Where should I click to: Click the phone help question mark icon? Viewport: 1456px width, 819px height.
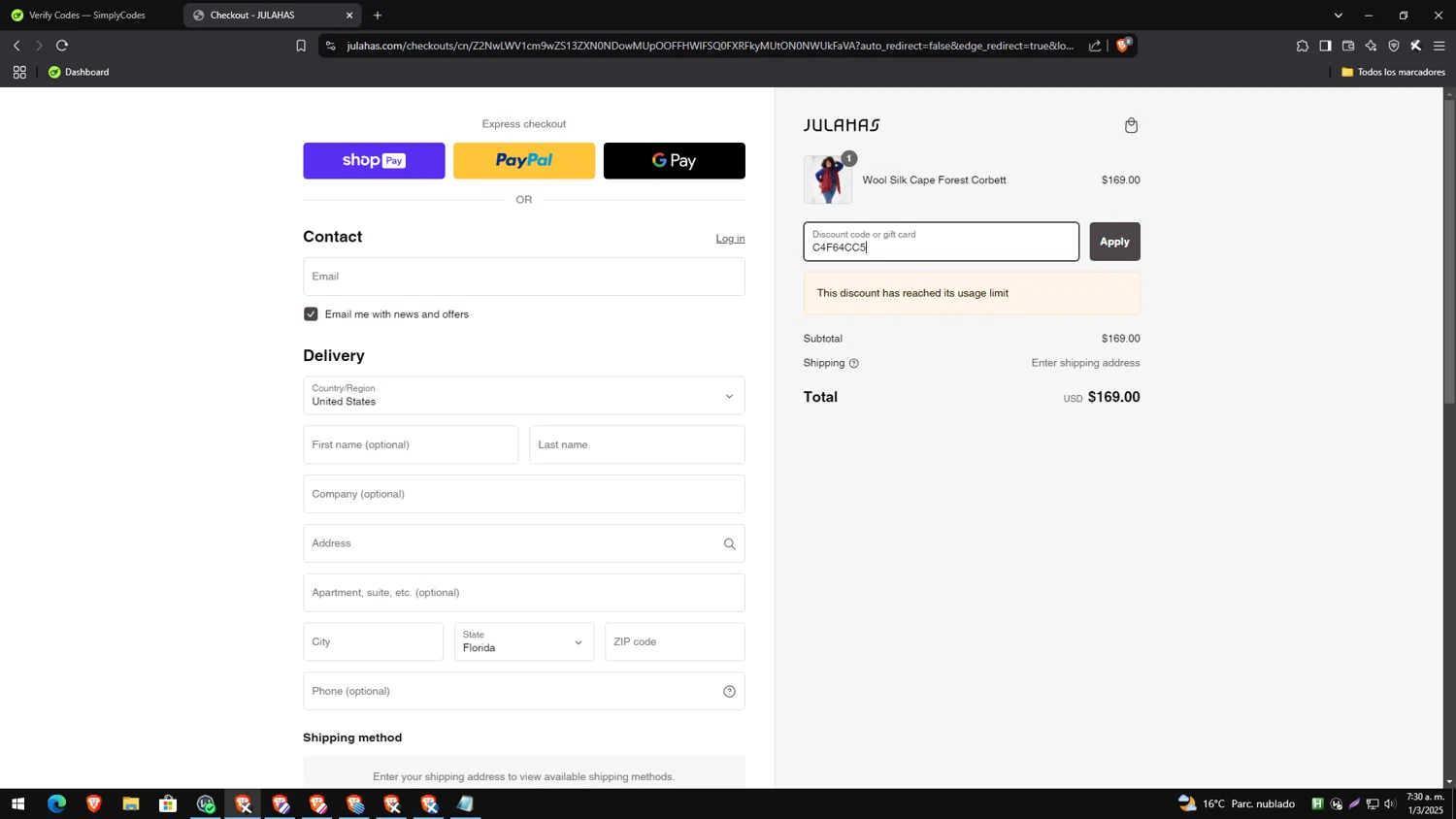coord(729,692)
